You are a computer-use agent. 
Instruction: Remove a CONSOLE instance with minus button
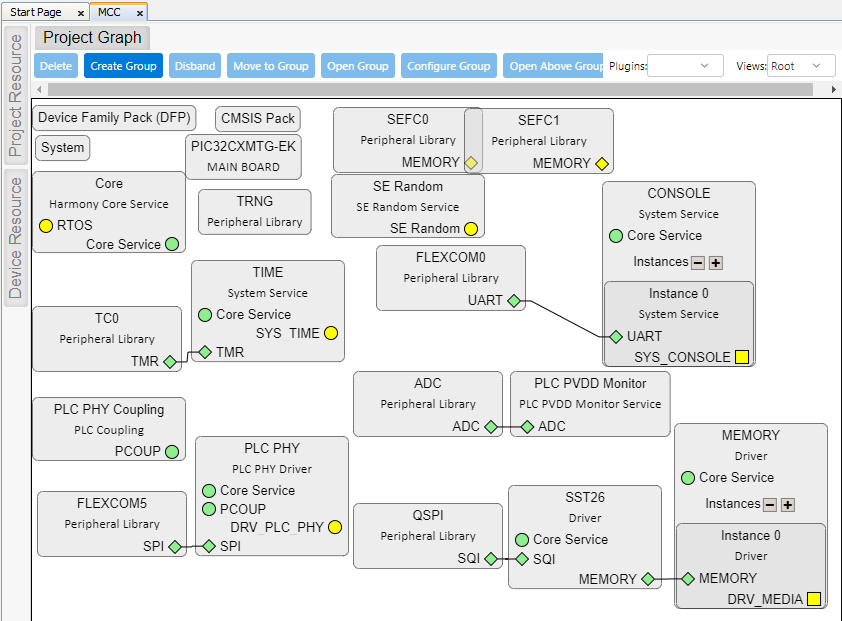[698, 263]
